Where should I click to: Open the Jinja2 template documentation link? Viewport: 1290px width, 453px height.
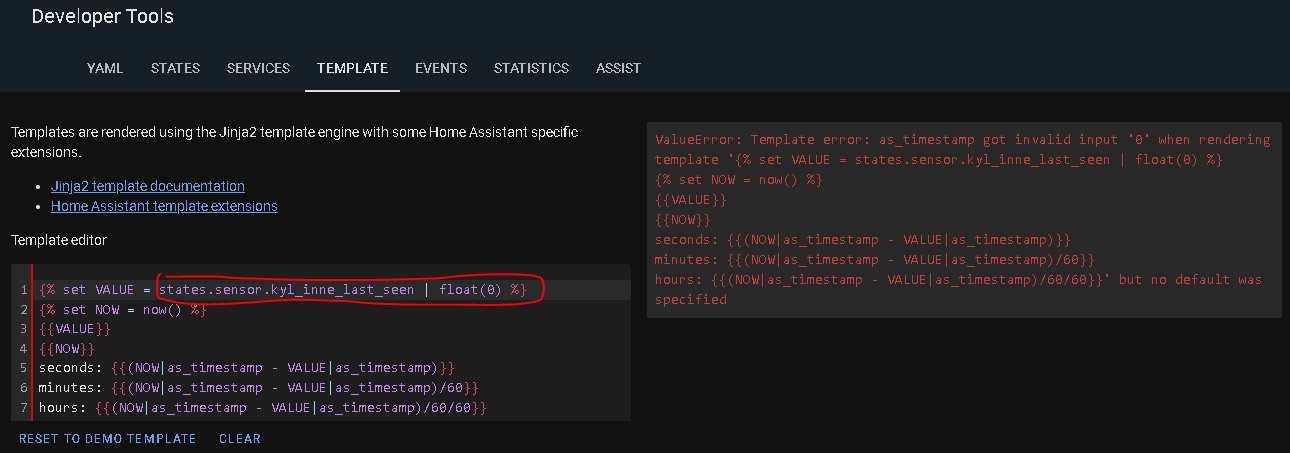[x=147, y=186]
